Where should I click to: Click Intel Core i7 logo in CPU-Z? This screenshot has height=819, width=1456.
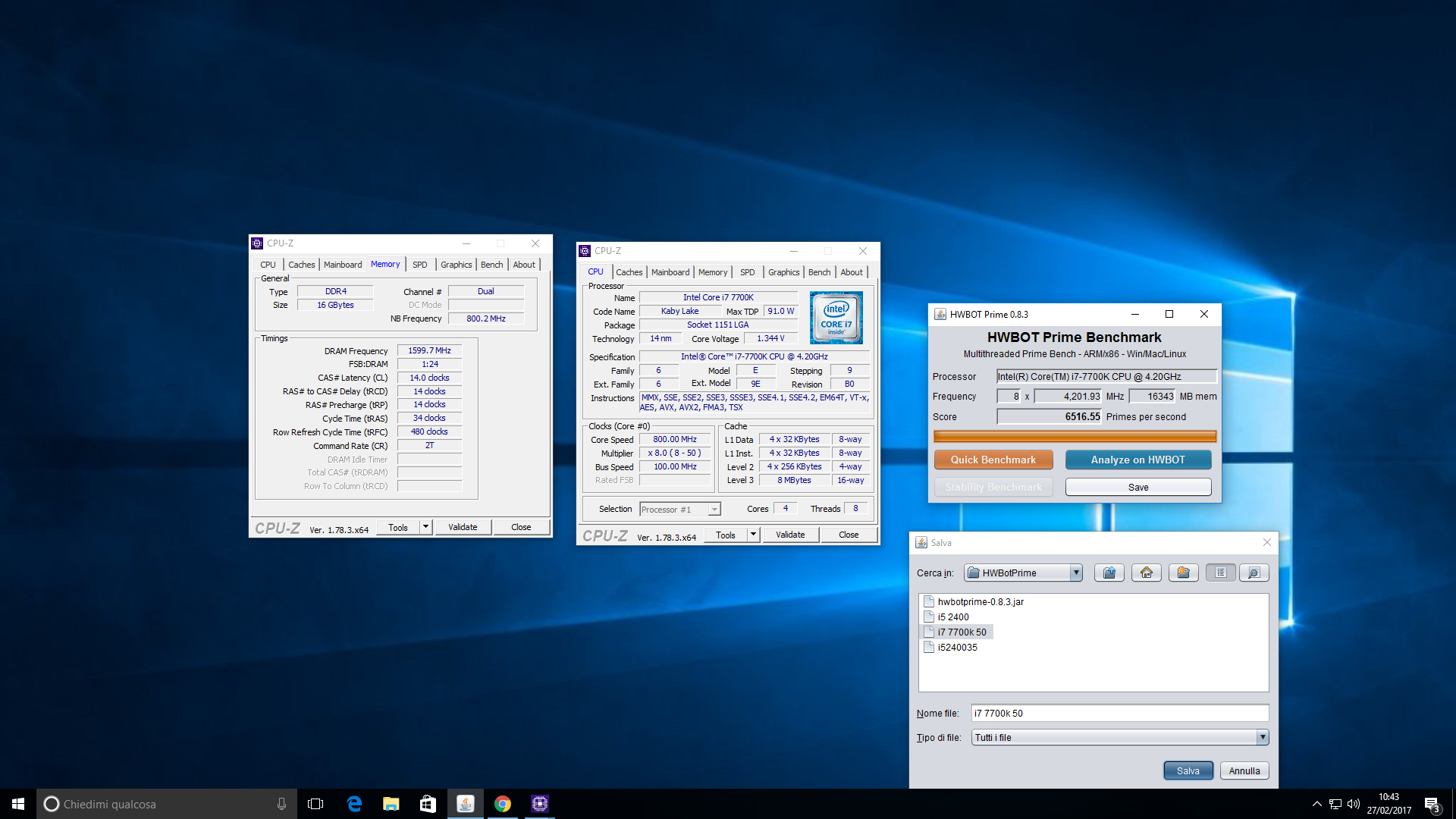click(836, 318)
